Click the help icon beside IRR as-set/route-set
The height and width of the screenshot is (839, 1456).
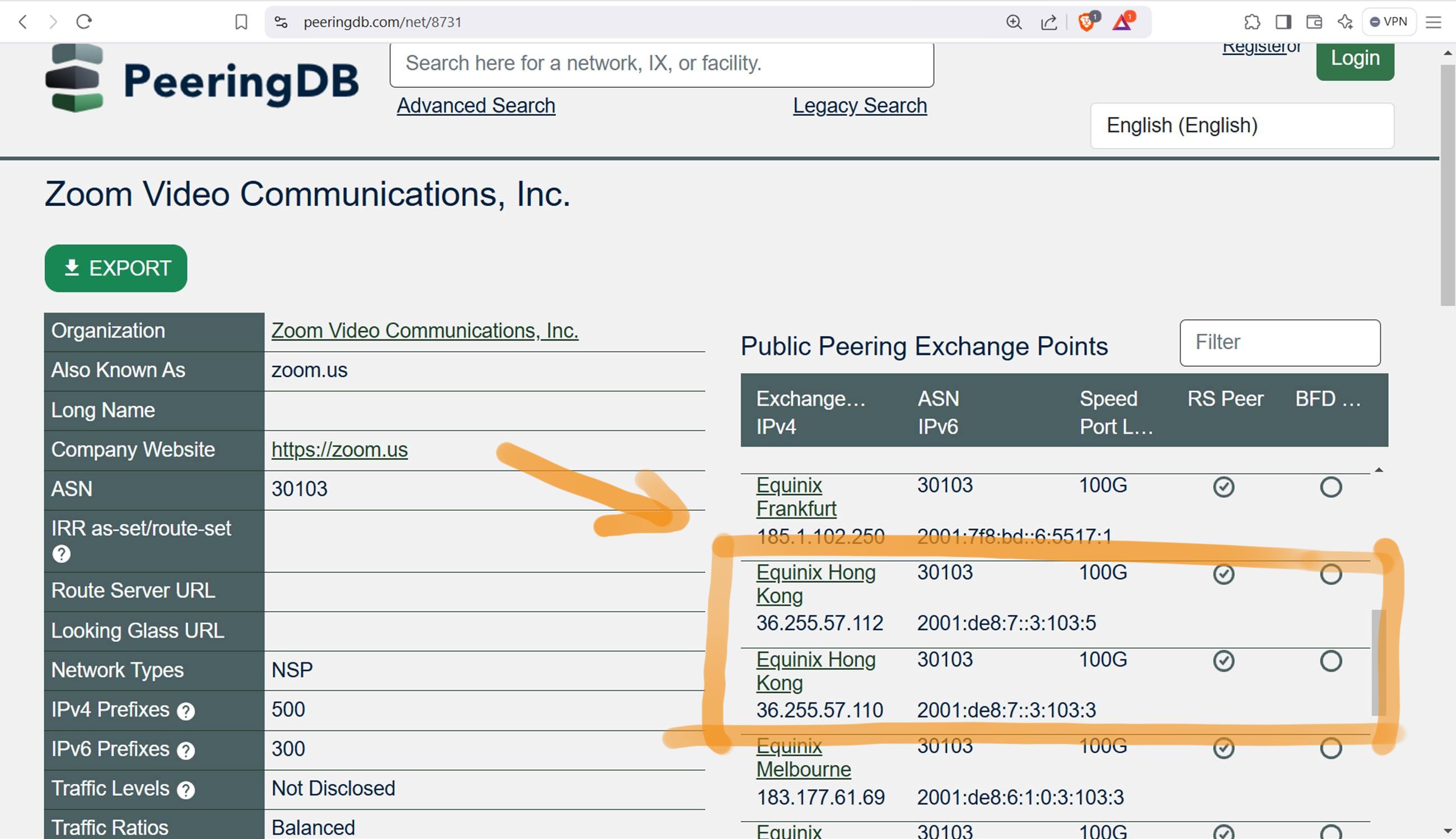[x=61, y=554]
